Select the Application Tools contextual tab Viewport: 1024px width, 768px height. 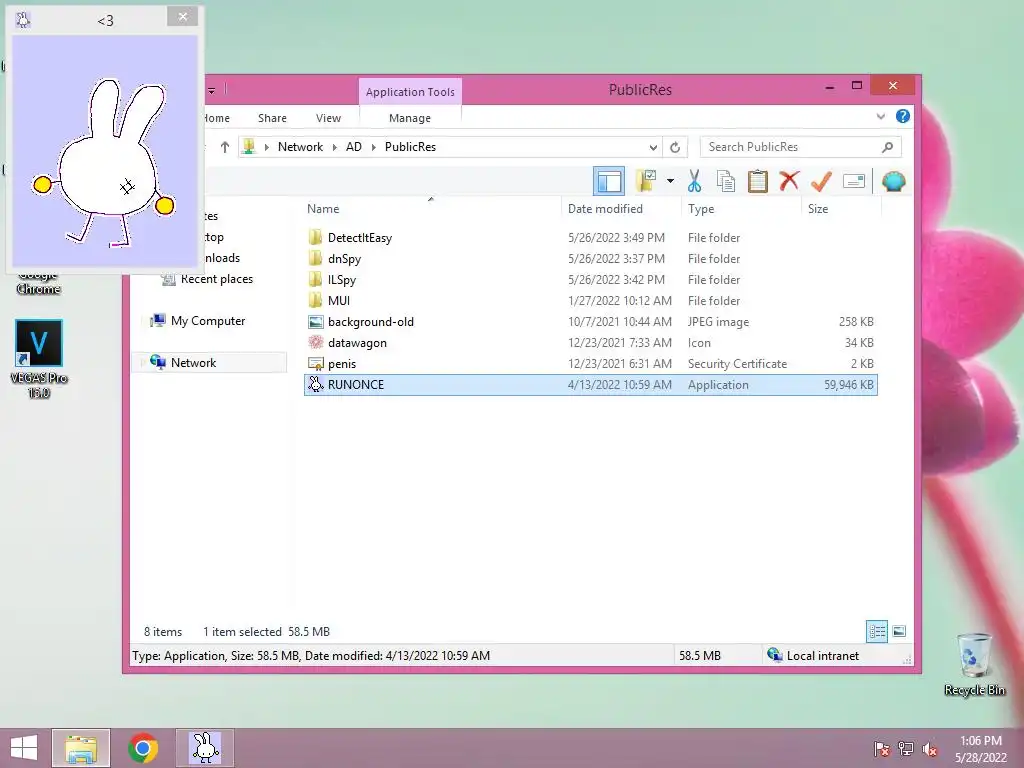click(x=410, y=92)
